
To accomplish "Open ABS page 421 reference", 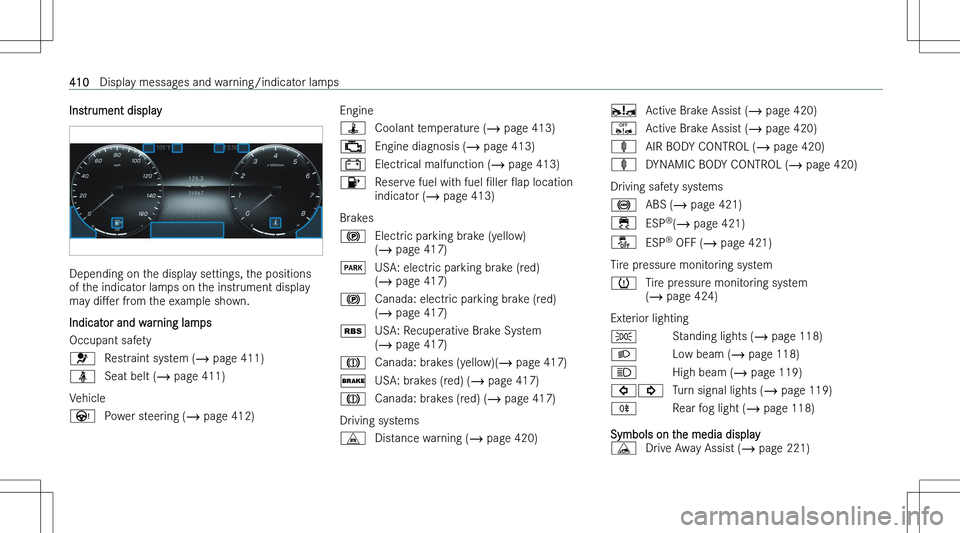I will coord(706,205).
